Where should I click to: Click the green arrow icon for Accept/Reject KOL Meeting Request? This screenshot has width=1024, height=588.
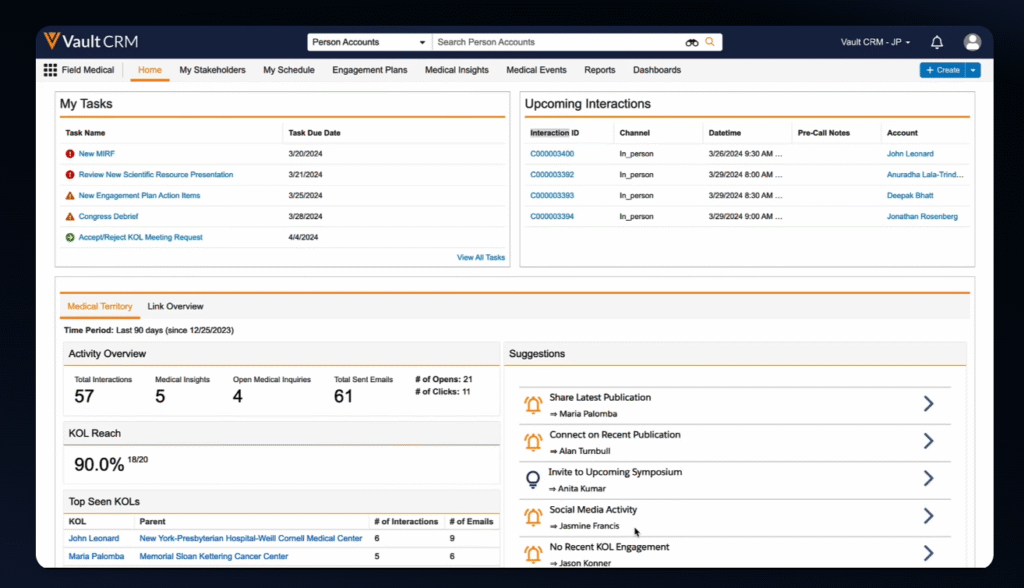coord(69,237)
